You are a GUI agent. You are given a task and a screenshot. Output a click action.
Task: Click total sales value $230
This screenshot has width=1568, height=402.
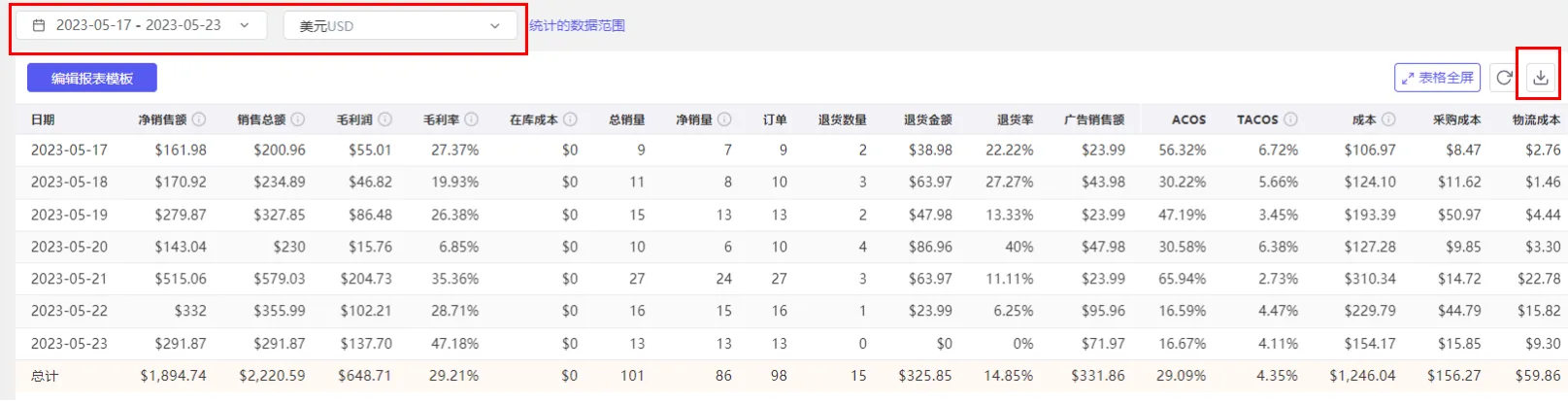289,247
